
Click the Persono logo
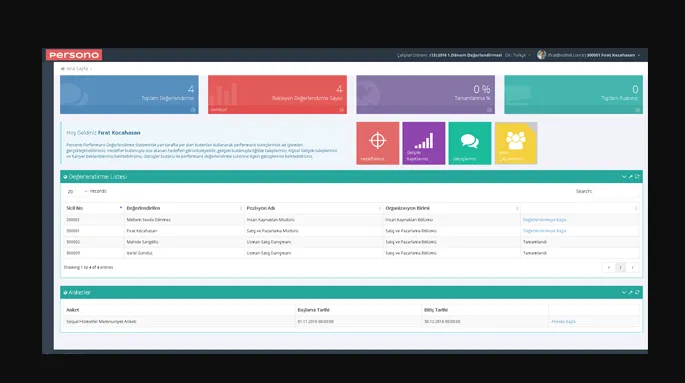[x=74, y=55]
